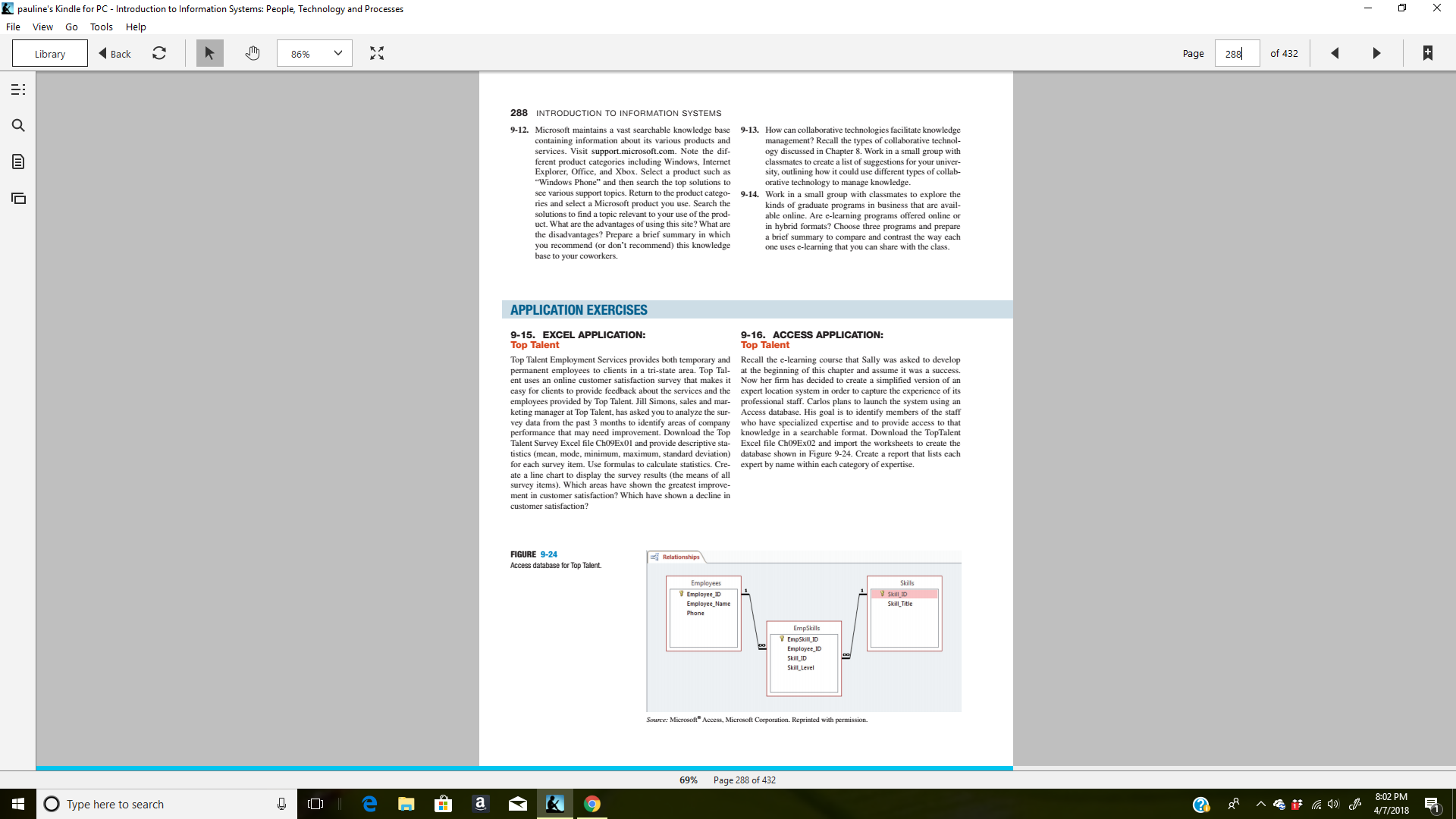Open the Go menu
The height and width of the screenshot is (819, 1456).
pos(71,27)
